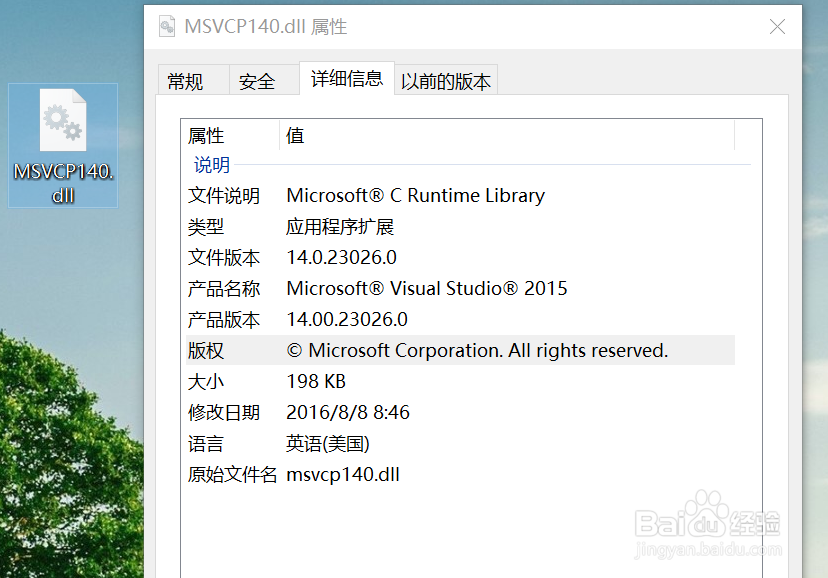Select the 文件版本 property label
This screenshot has height=578, width=828.
(224, 258)
